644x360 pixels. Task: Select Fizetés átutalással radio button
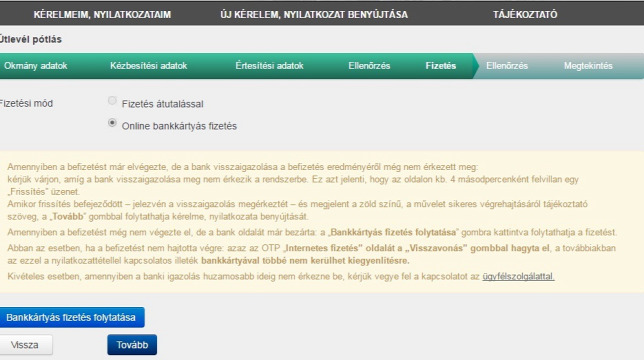tap(112, 101)
